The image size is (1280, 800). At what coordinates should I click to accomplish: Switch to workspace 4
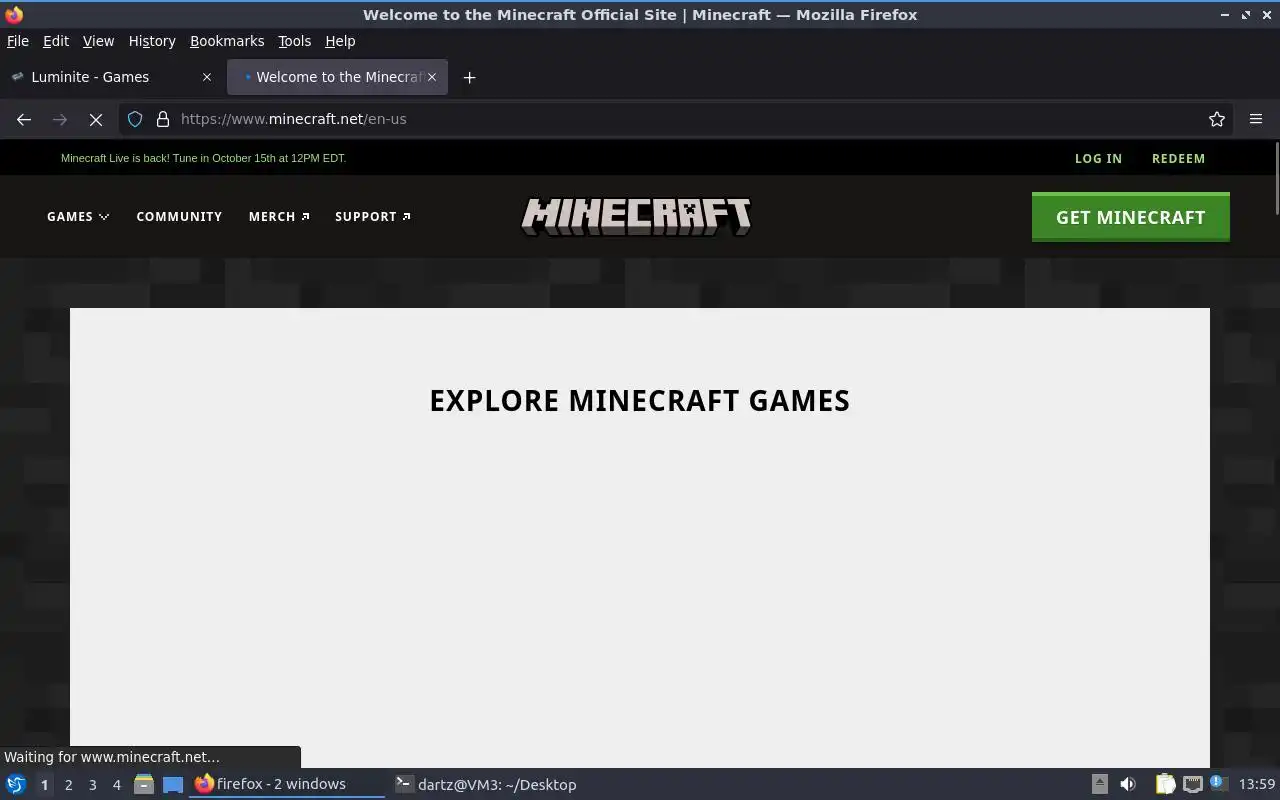[x=116, y=784]
